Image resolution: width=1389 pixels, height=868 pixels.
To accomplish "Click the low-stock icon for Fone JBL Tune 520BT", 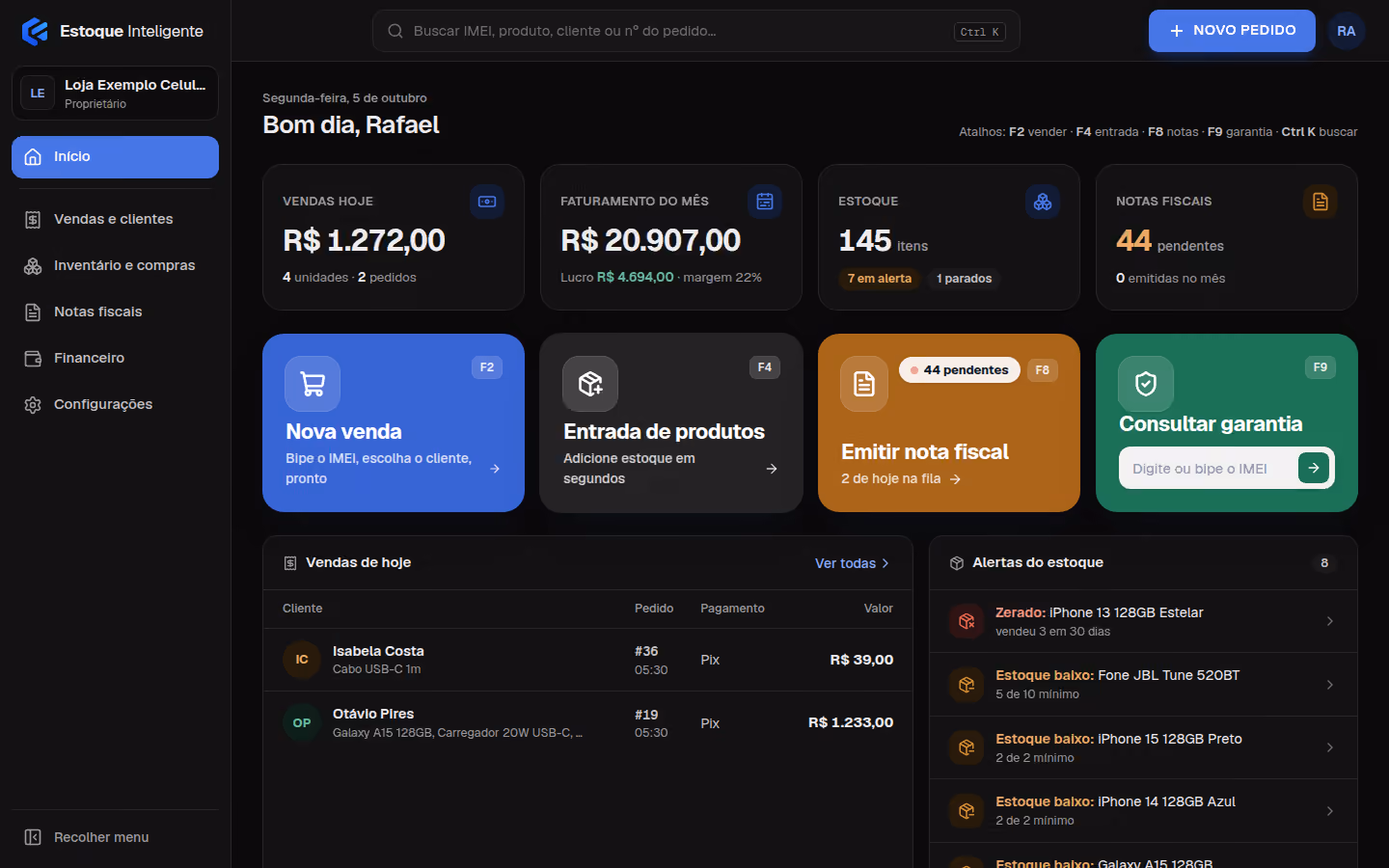I will 967,684.
